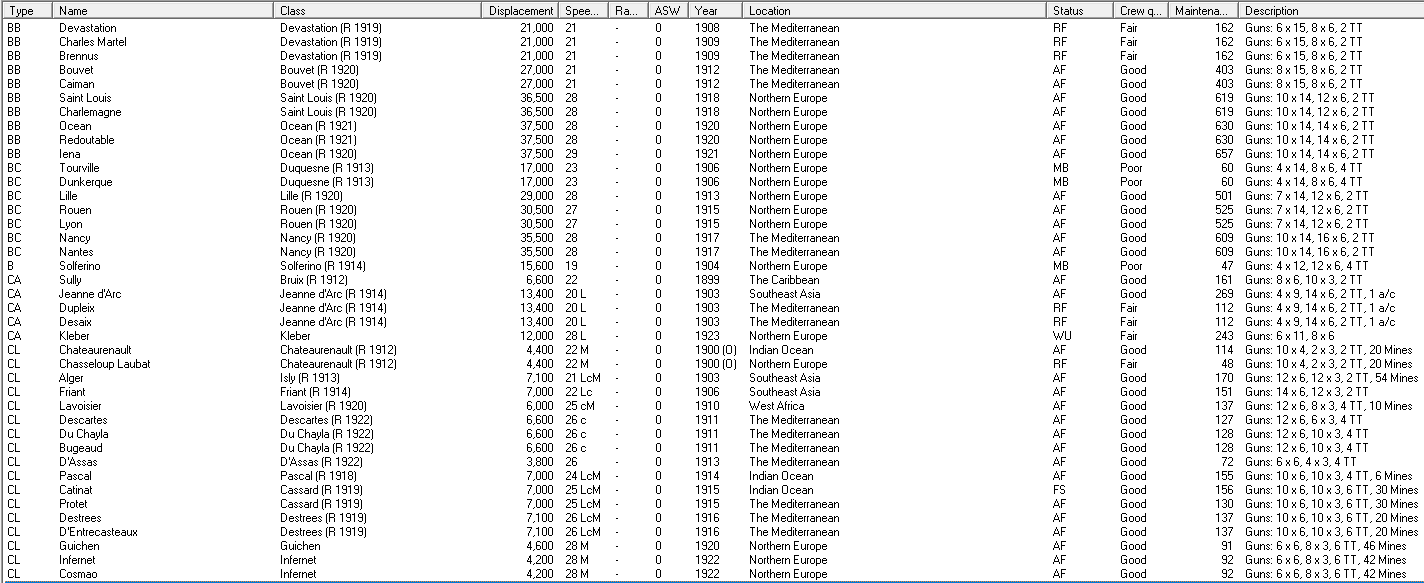Screen dimensions: 1424x583
Task: Select the Sully cruiser row
Action: (x=72, y=280)
